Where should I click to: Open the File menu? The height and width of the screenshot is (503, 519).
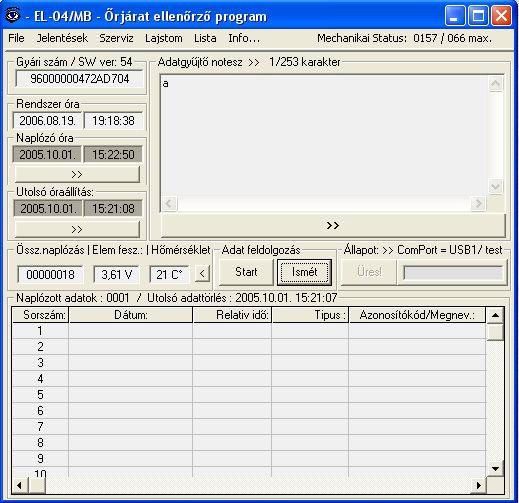click(16, 38)
